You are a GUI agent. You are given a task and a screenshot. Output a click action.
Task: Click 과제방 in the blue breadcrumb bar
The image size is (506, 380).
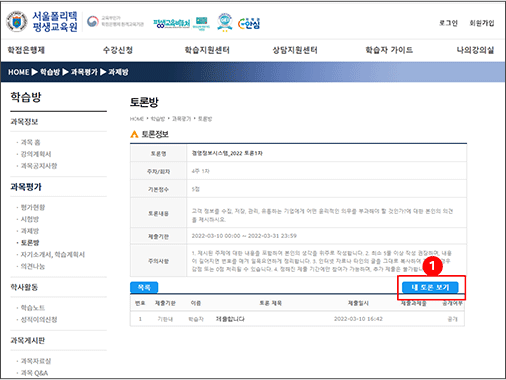(118, 72)
